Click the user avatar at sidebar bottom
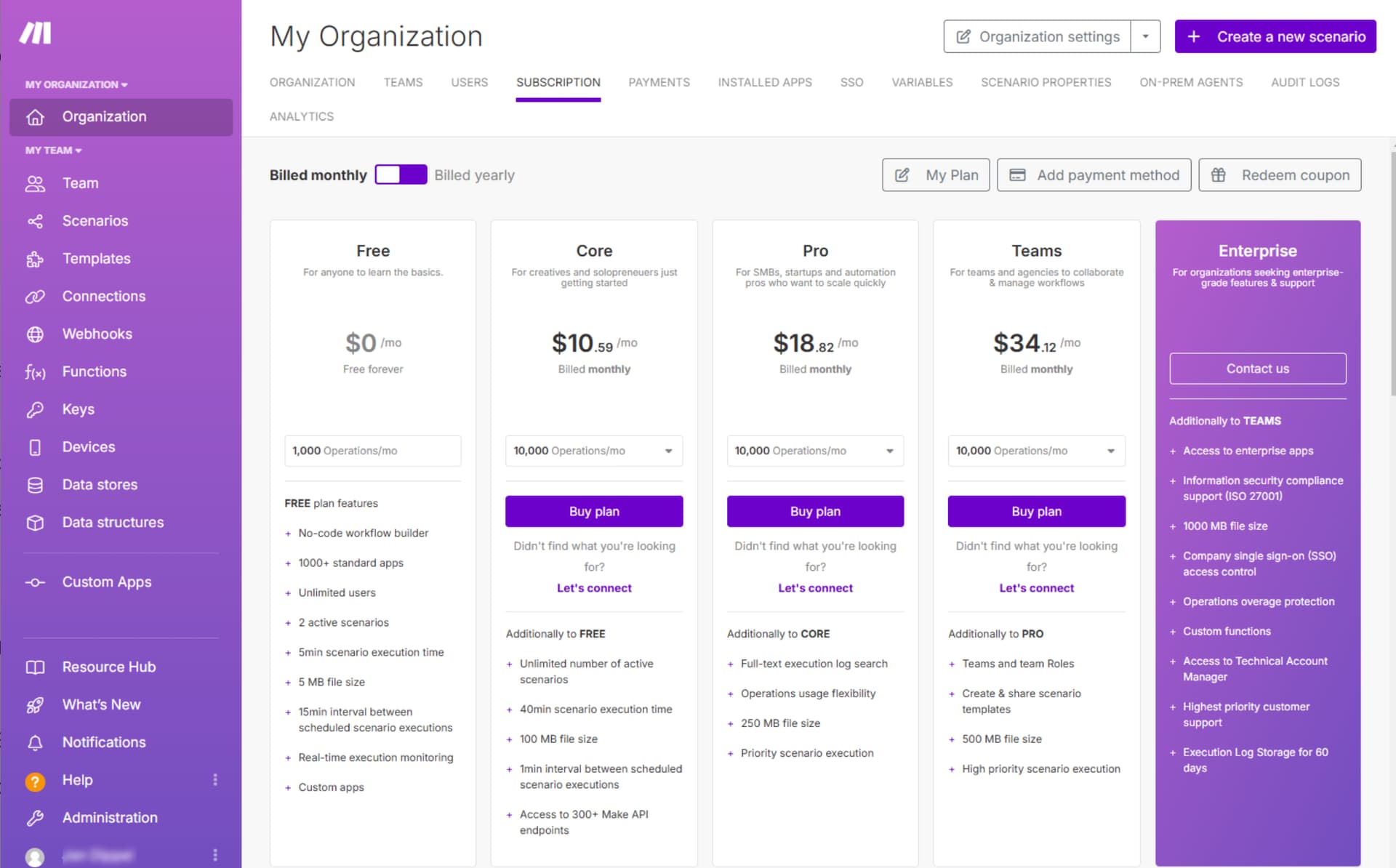Viewport: 1396px width, 868px height. tap(35, 857)
